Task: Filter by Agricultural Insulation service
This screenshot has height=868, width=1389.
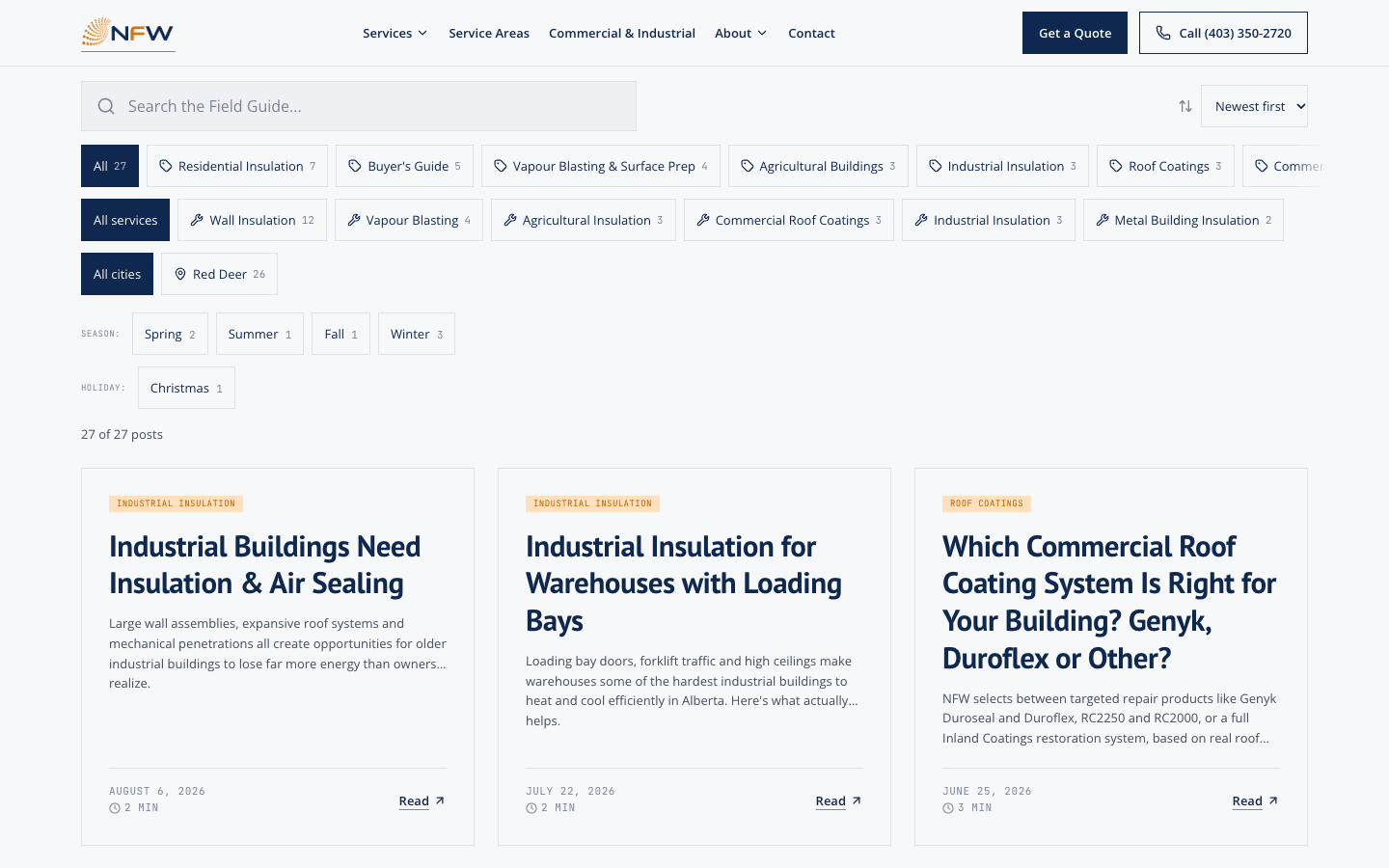Action: click(584, 220)
